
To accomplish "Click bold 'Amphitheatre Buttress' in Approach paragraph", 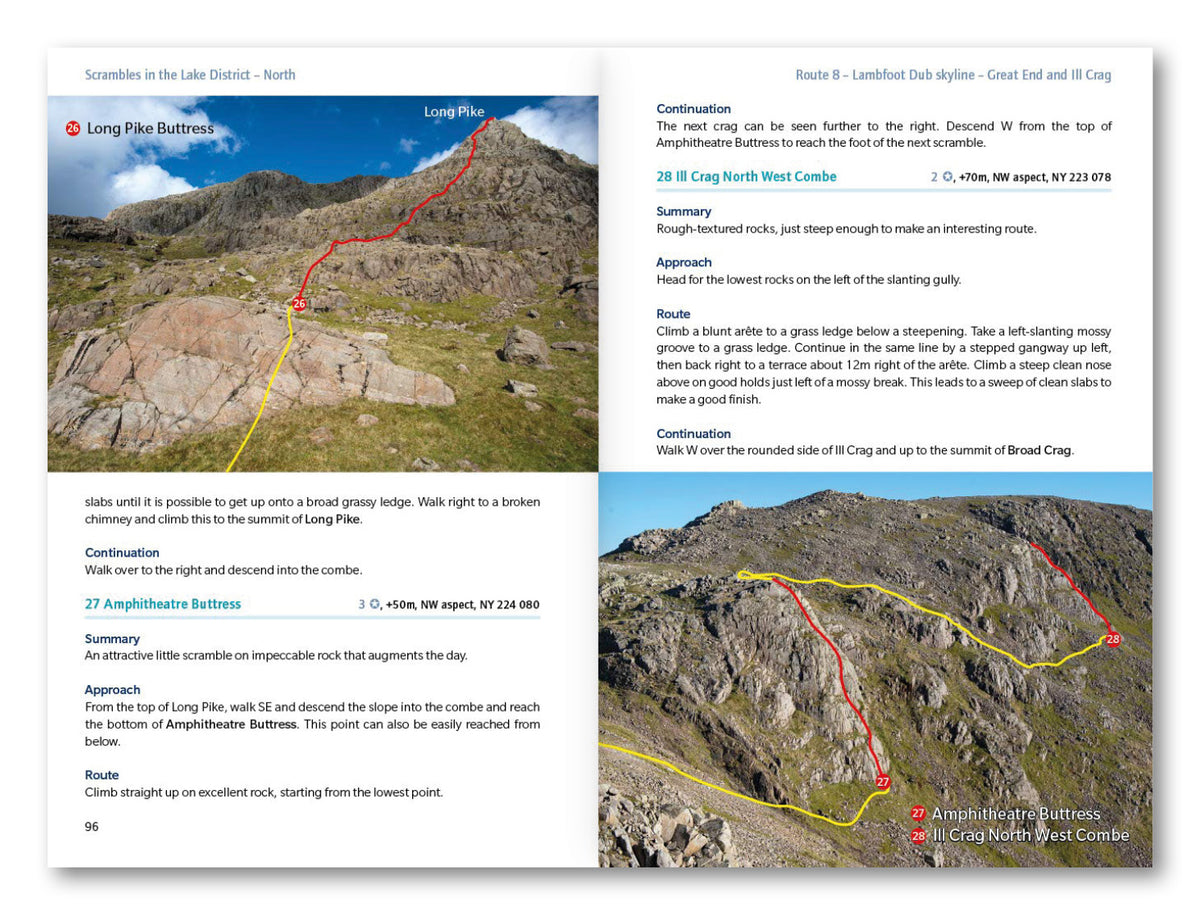I will point(231,724).
